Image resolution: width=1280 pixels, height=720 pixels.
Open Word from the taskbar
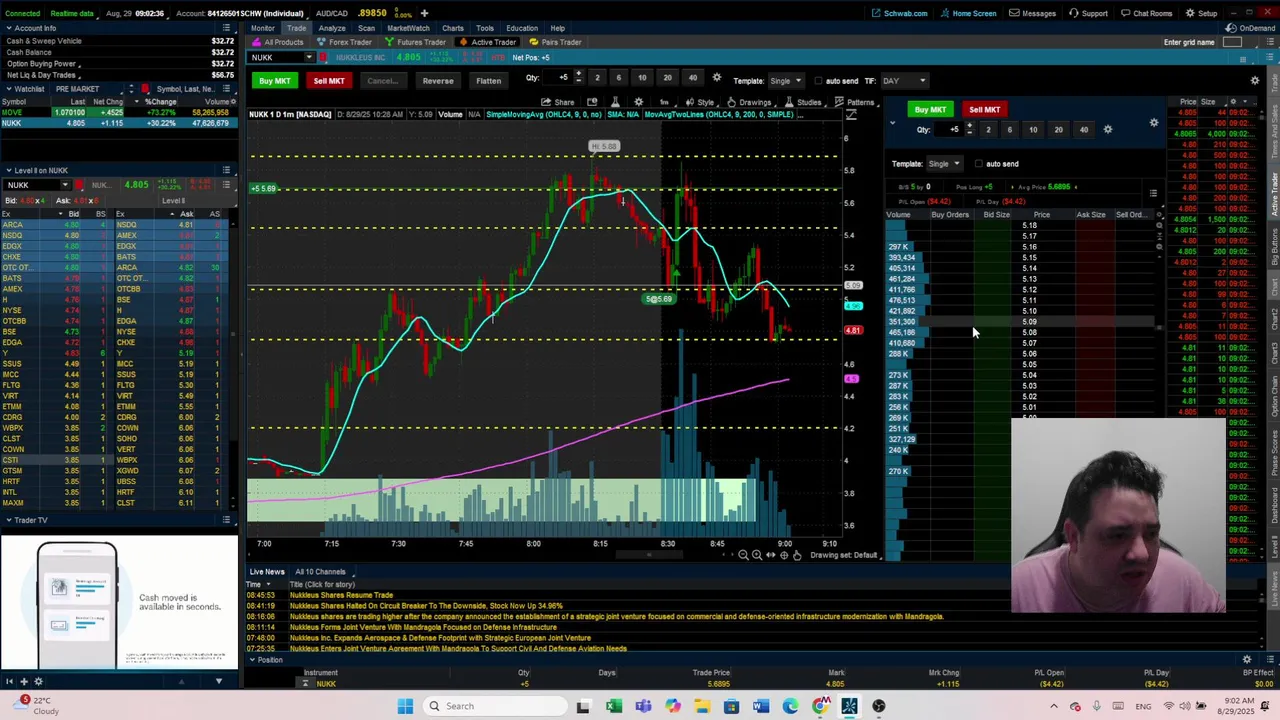coord(761,706)
